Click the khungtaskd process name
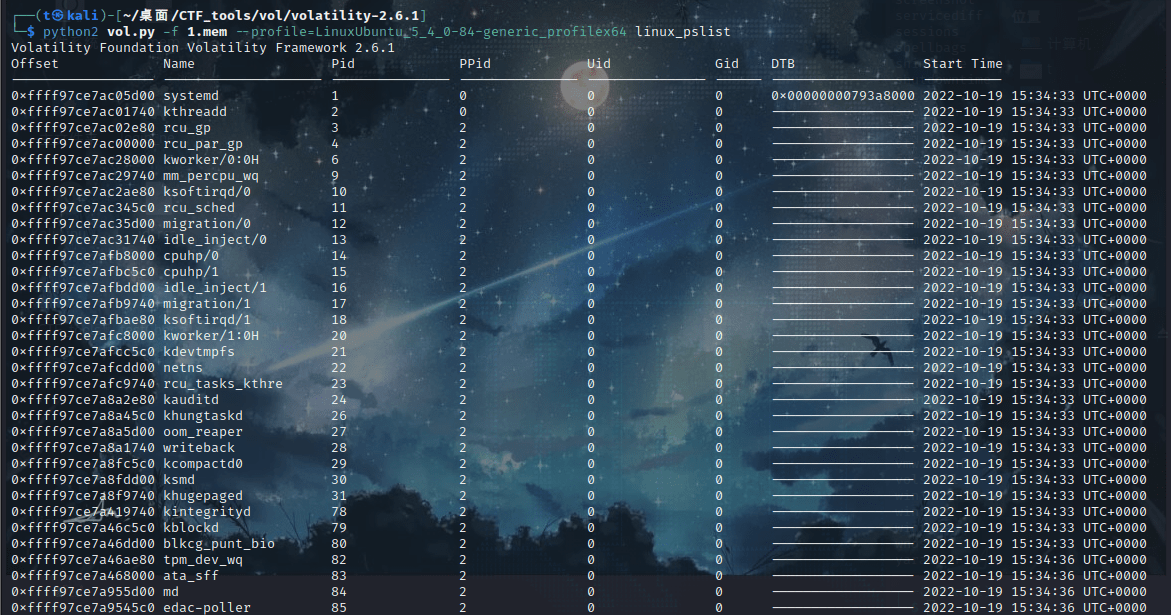 click(x=203, y=416)
